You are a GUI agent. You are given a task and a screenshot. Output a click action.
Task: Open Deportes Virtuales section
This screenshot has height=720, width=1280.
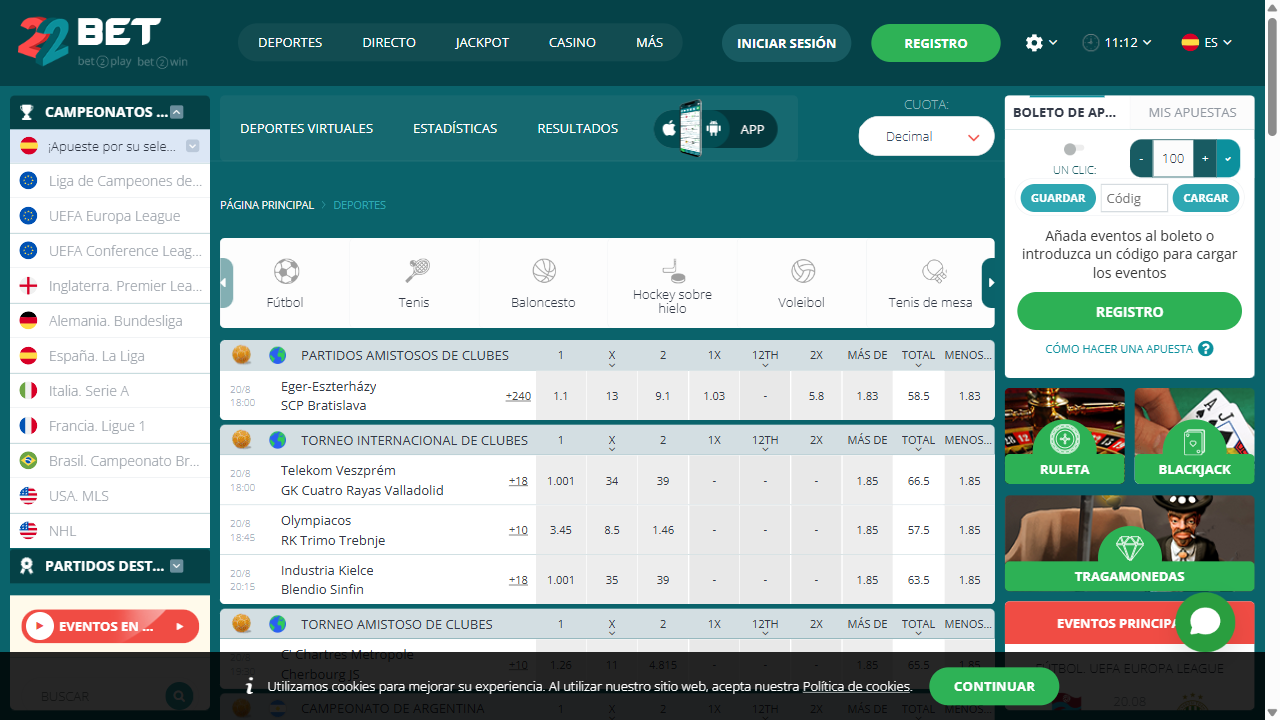click(x=307, y=128)
